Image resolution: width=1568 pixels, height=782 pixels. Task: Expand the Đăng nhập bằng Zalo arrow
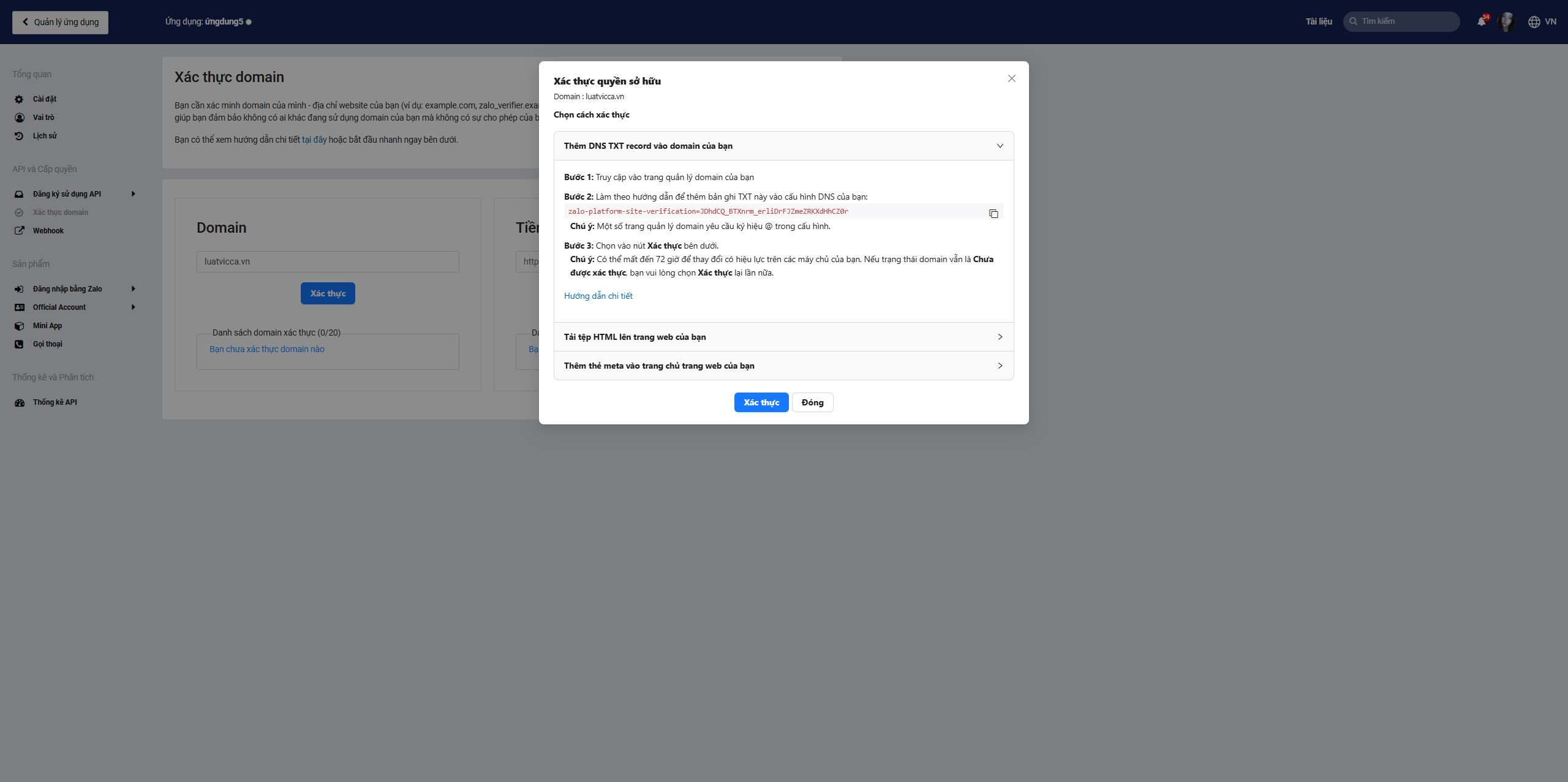pyautogui.click(x=133, y=289)
